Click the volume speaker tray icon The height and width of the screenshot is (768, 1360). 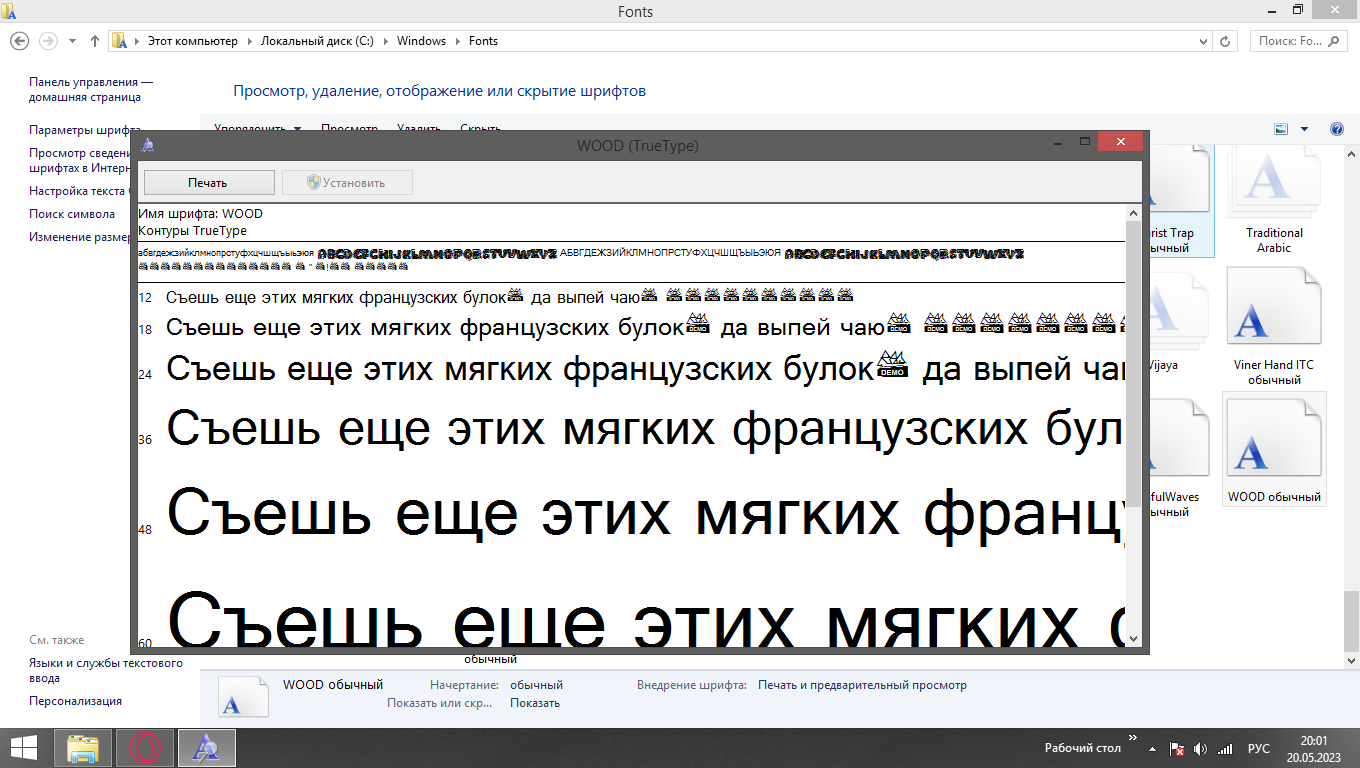1200,749
